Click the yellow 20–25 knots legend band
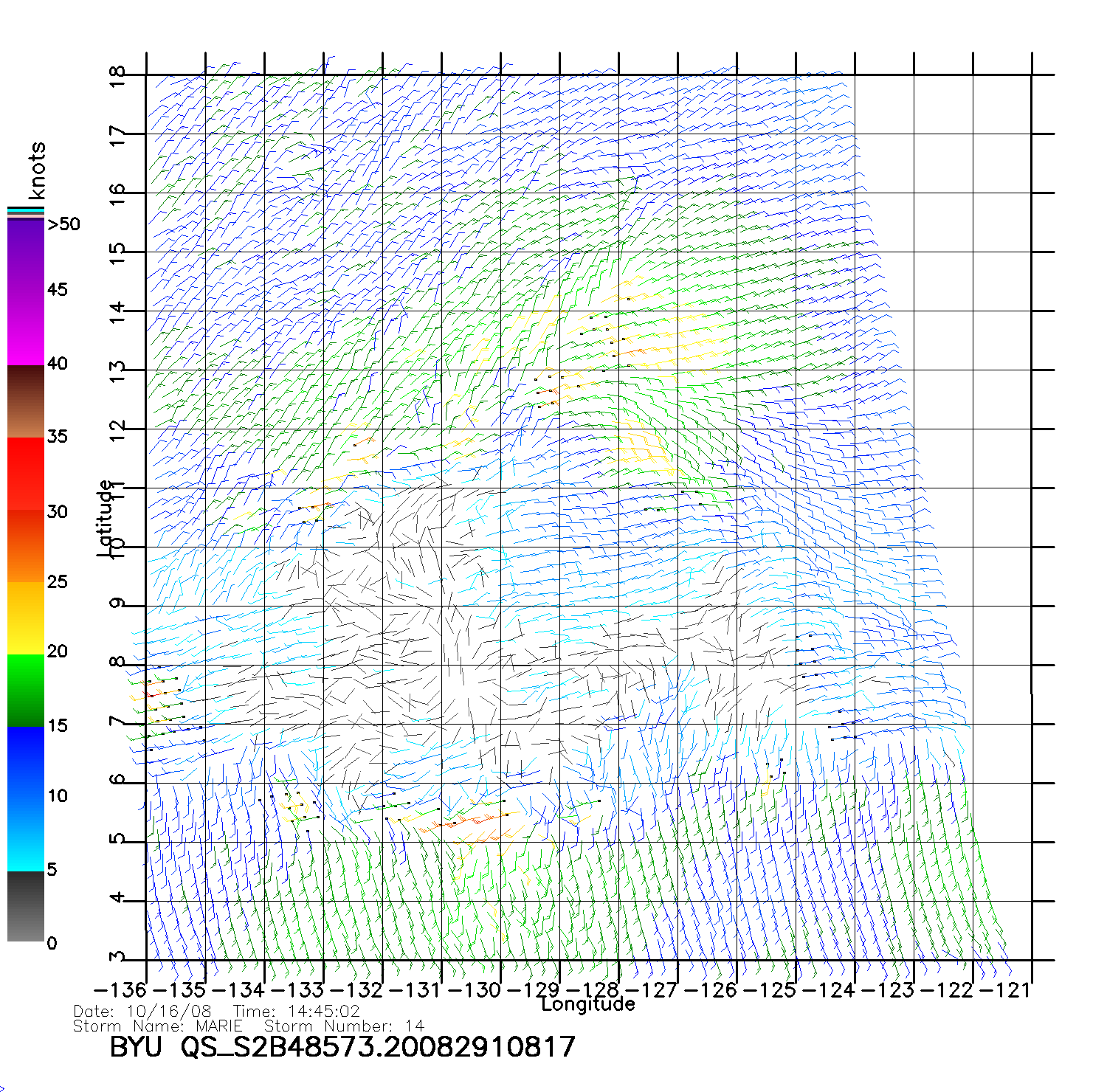The height and width of the screenshot is (1092, 1107). [x=25, y=618]
